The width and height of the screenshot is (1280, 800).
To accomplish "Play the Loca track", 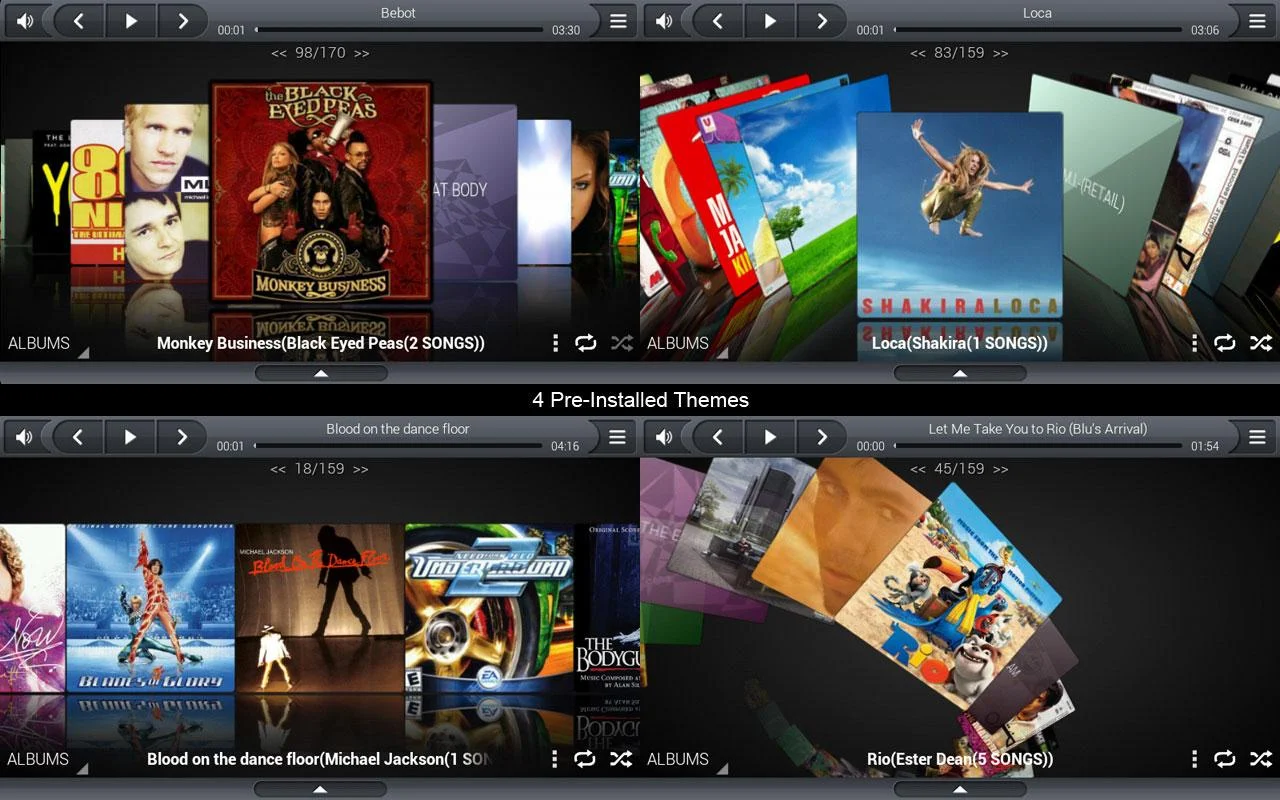I will 770,21.
